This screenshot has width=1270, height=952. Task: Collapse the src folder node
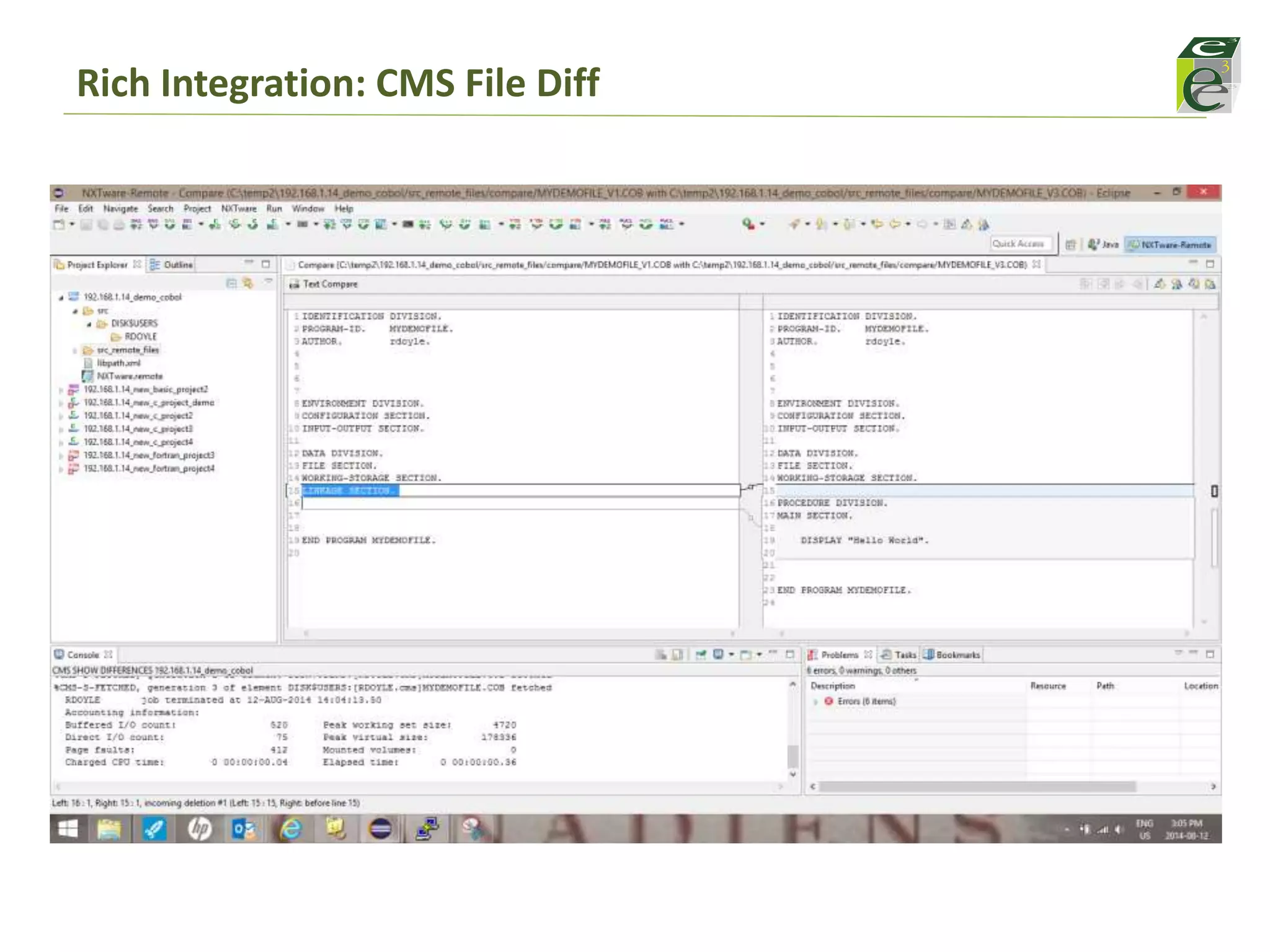pos(75,311)
